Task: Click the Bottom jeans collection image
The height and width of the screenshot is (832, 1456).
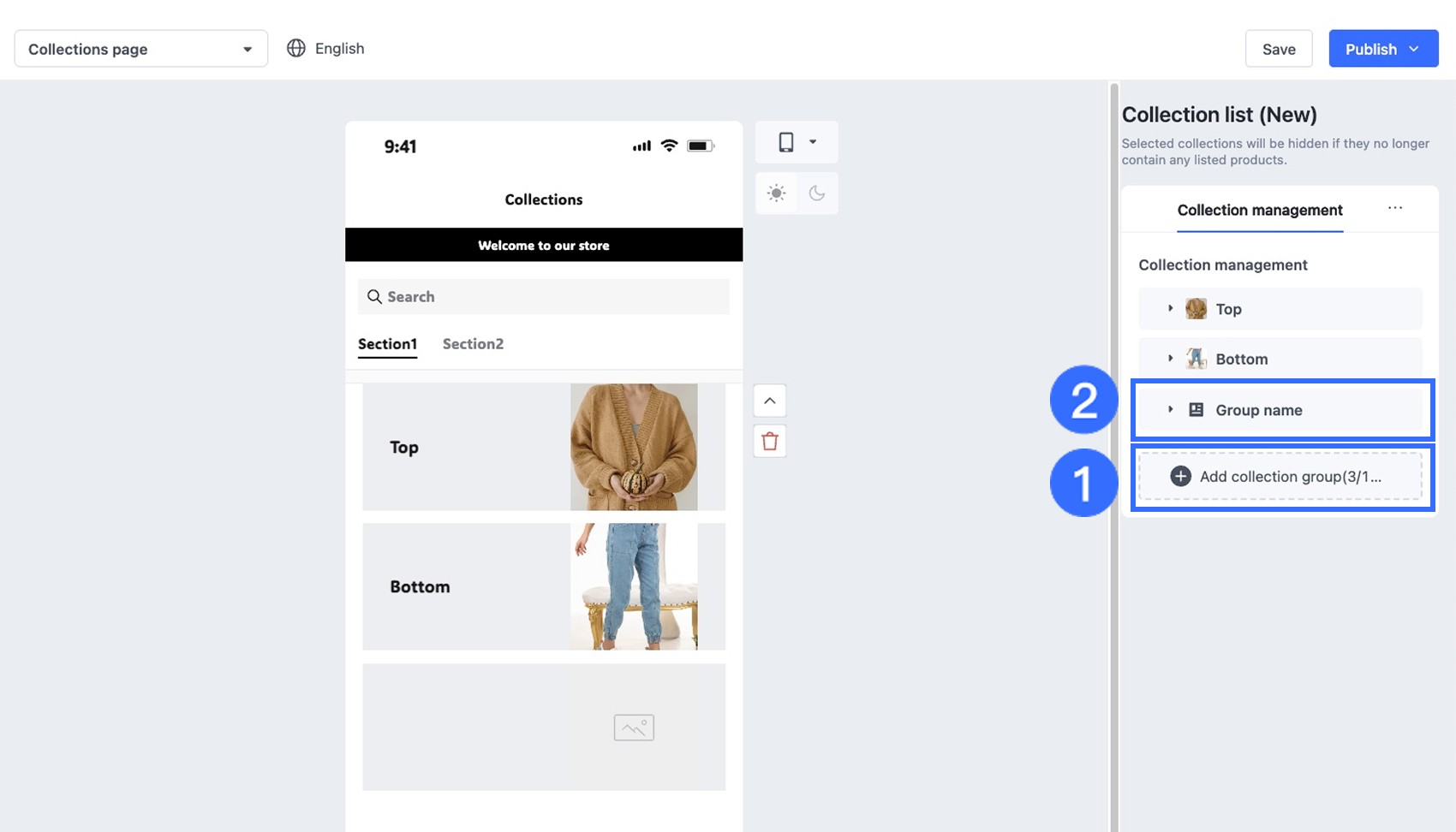Action: [x=634, y=586]
